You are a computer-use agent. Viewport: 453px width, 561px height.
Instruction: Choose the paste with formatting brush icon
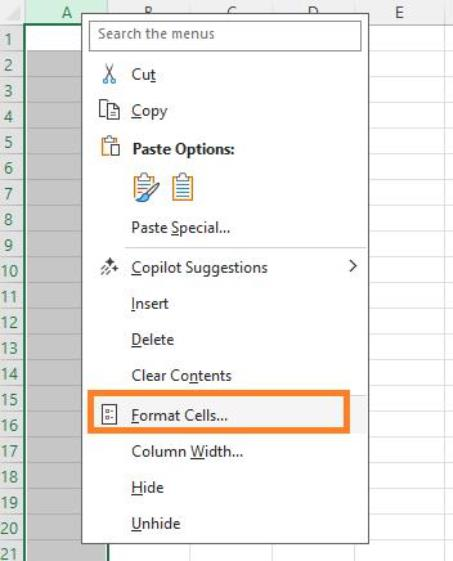(146, 187)
